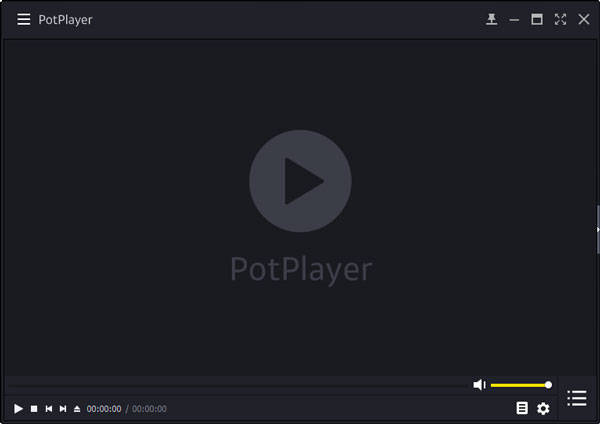The width and height of the screenshot is (600, 424).
Task: Click the yellow volume slider
Action: coord(521,385)
